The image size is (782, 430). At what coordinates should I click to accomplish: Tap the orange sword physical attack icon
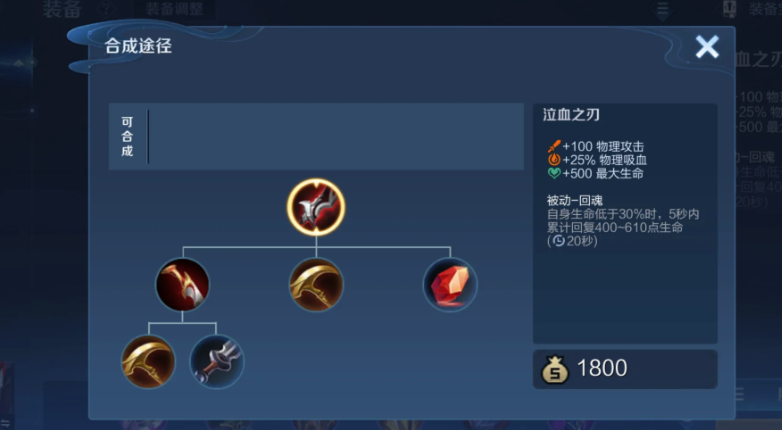point(554,146)
